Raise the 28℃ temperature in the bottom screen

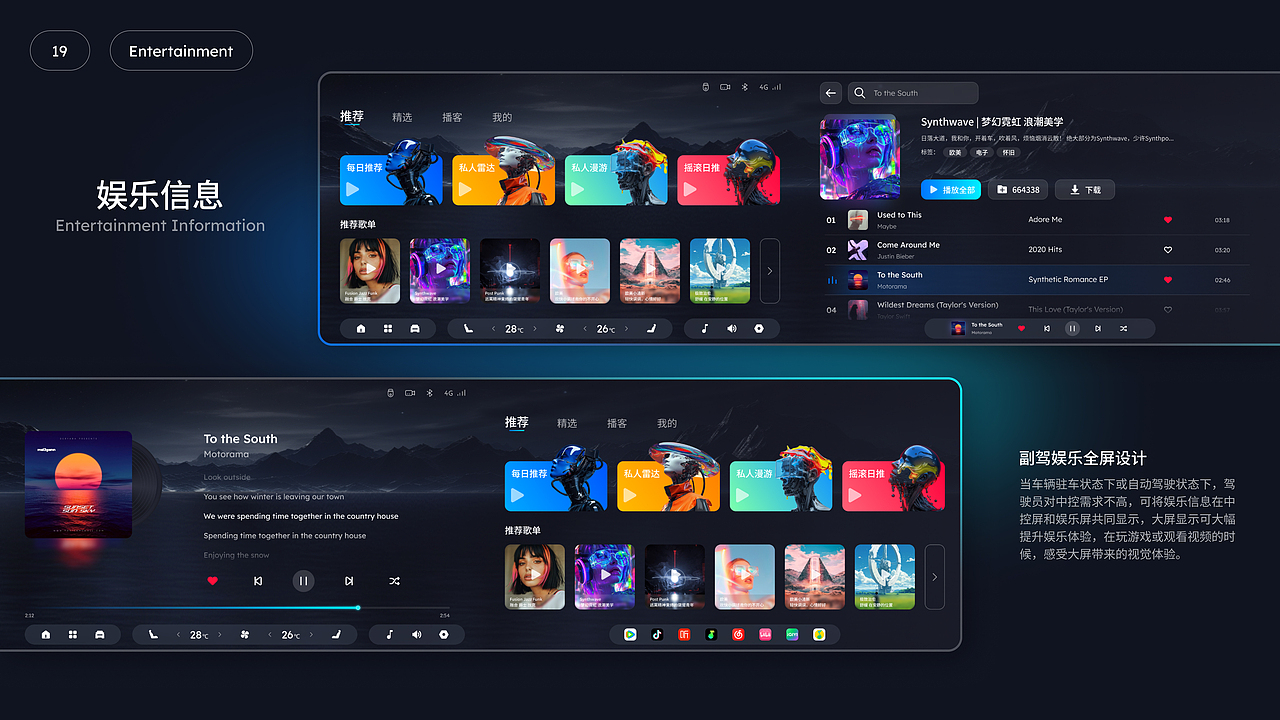tap(220, 634)
